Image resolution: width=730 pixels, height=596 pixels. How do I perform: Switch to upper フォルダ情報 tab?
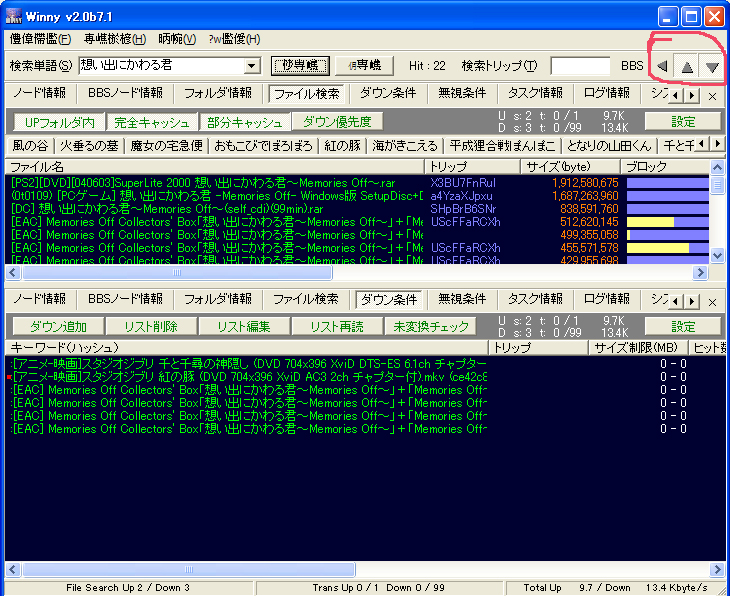(217, 93)
